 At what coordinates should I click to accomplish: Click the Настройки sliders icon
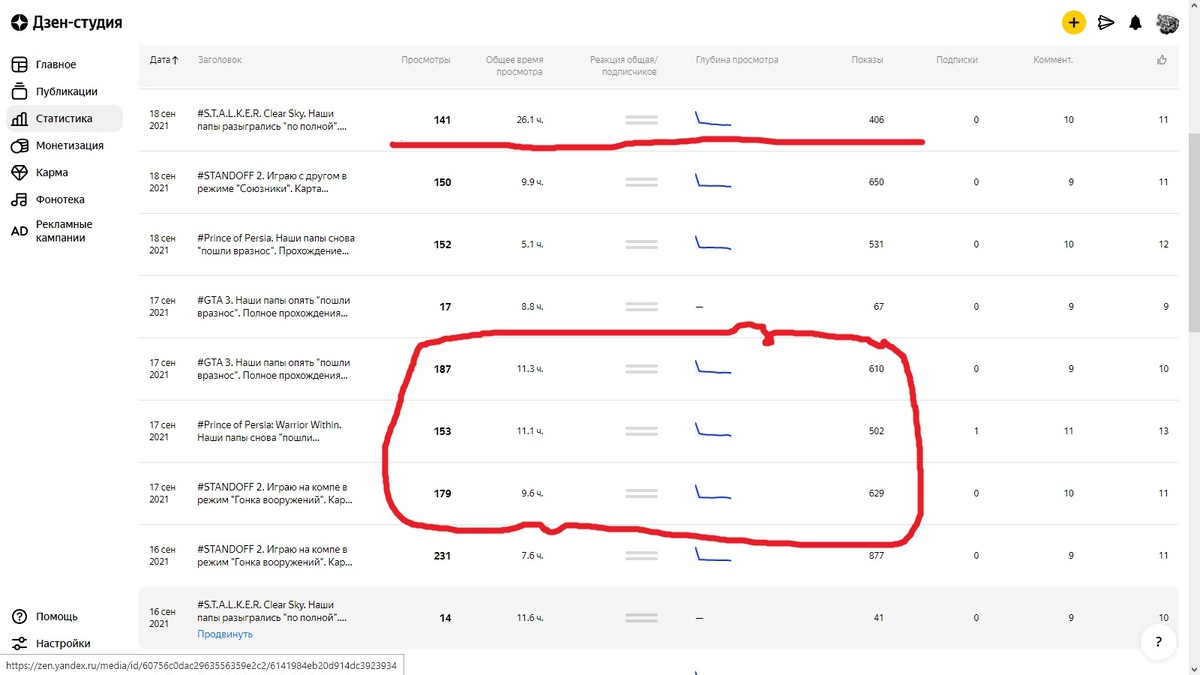coord(19,644)
